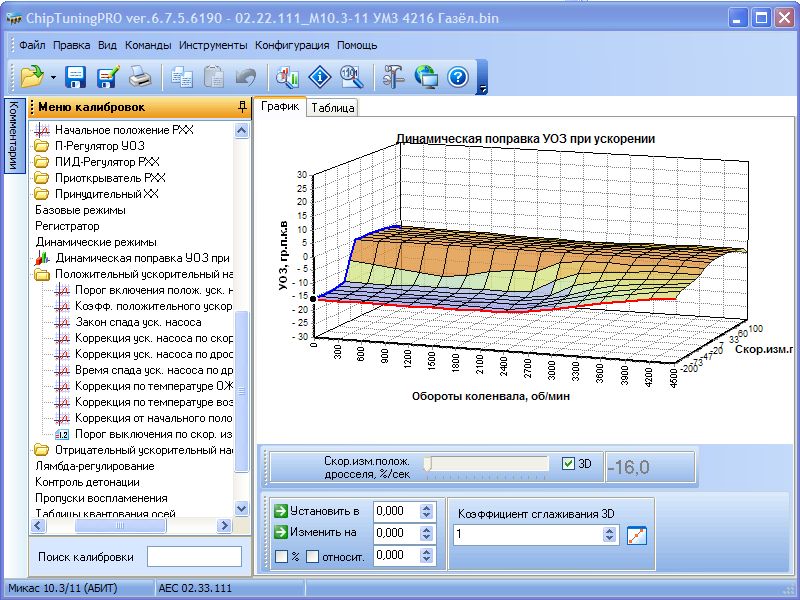The width and height of the screenshot is (800, 600).
Task: Expand the 'ПИД-Регулятор РХХ' folder
Action: tap(41, 161)
